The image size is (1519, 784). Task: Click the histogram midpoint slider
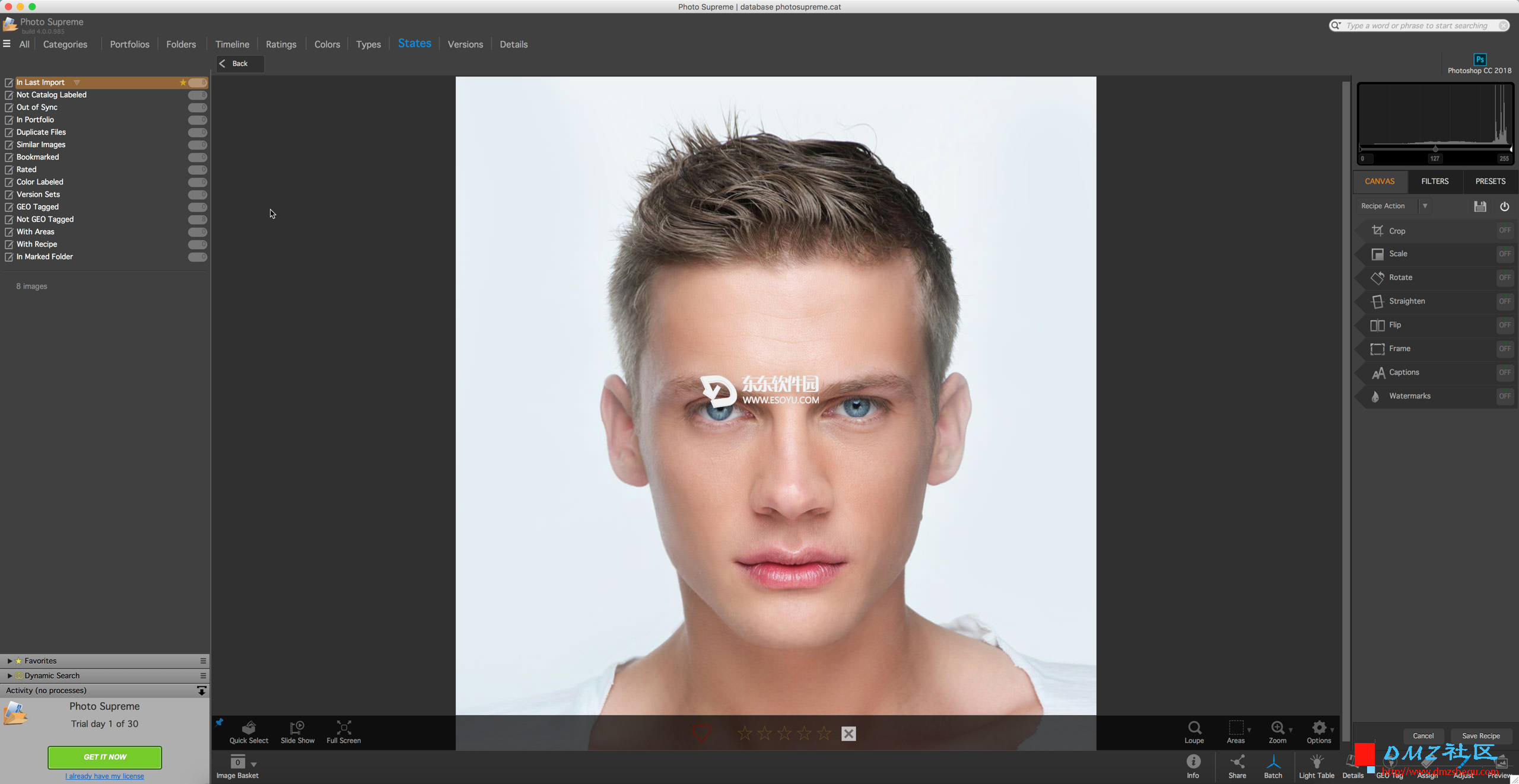pos(1435,148)
